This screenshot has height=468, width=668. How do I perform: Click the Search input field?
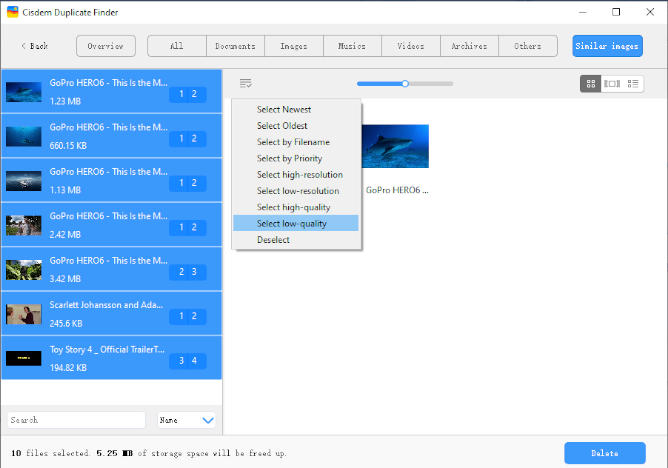[x=77, y=420]
